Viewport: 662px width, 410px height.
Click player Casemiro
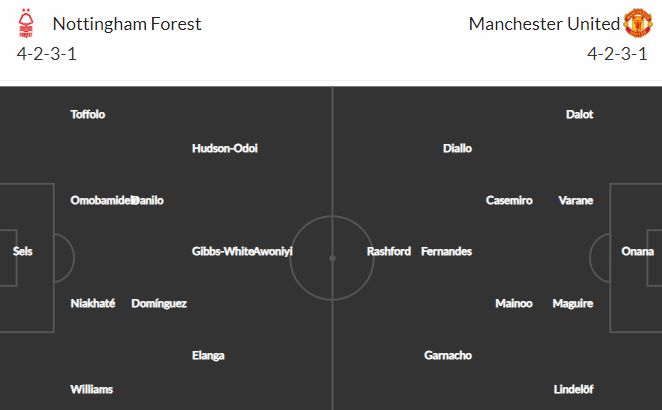pos(509,200)
